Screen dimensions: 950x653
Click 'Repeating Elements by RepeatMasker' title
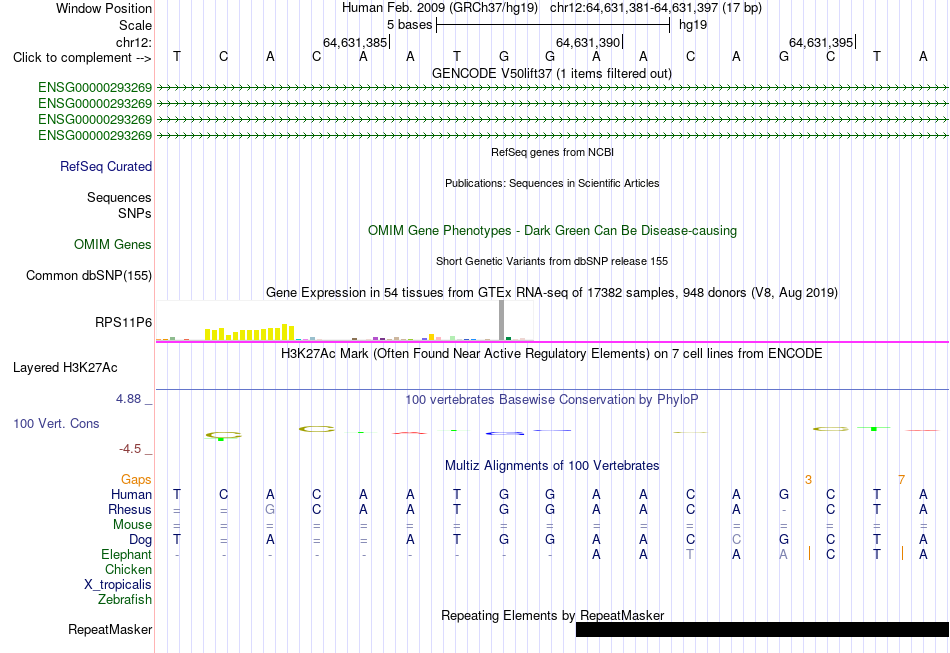click(553, 615)
